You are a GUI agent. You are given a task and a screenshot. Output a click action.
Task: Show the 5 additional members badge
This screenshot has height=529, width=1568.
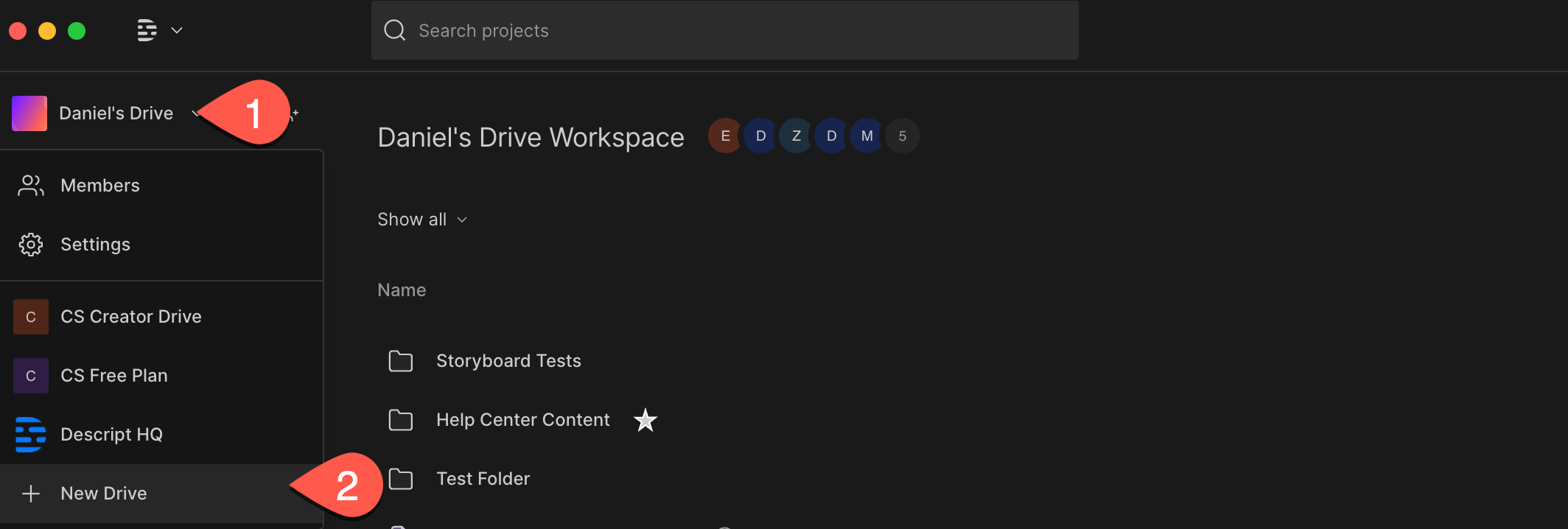[x=903, y=136]
